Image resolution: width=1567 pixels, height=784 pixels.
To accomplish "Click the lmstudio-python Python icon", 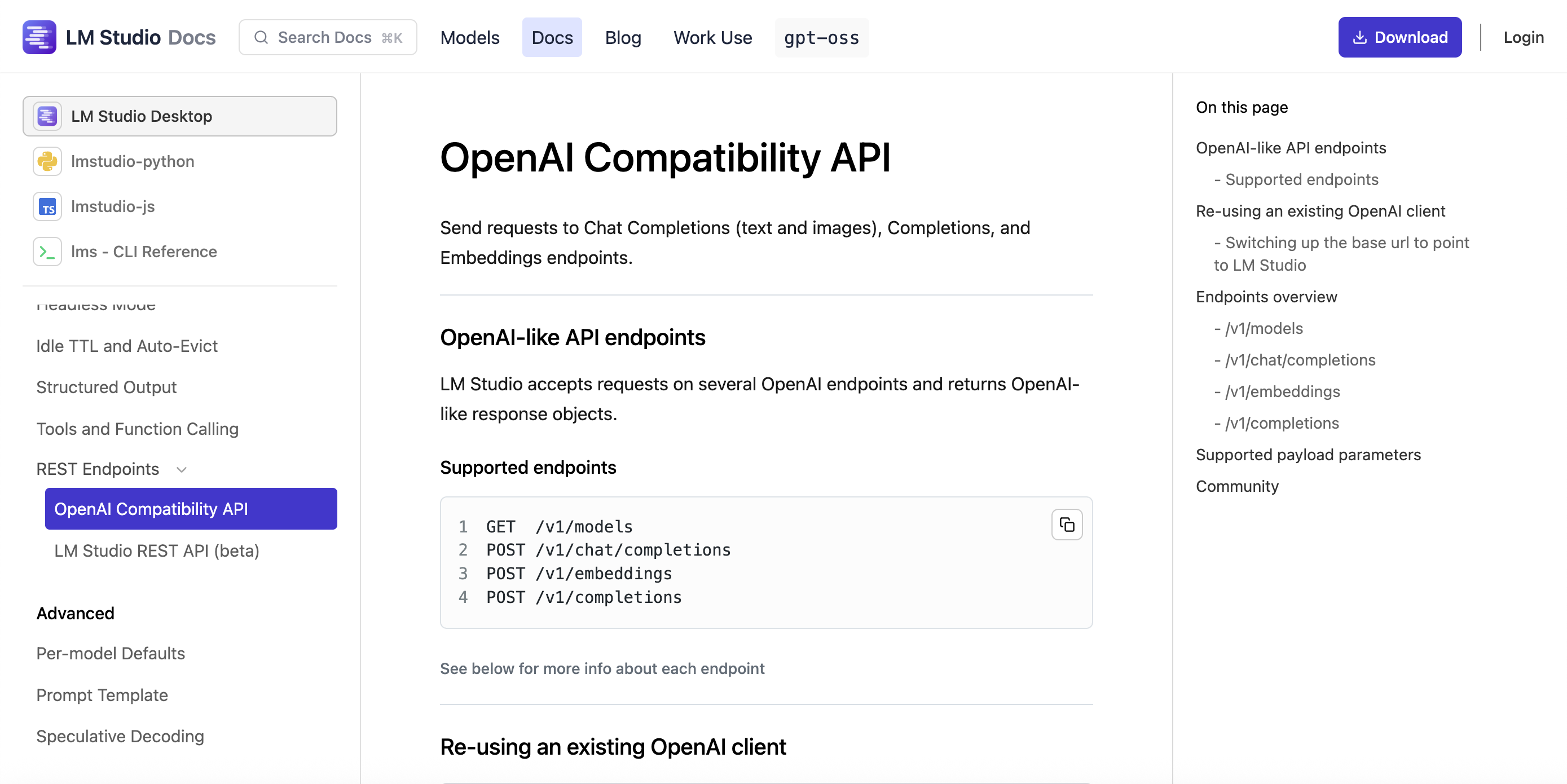I will click(x=47, y=161).
